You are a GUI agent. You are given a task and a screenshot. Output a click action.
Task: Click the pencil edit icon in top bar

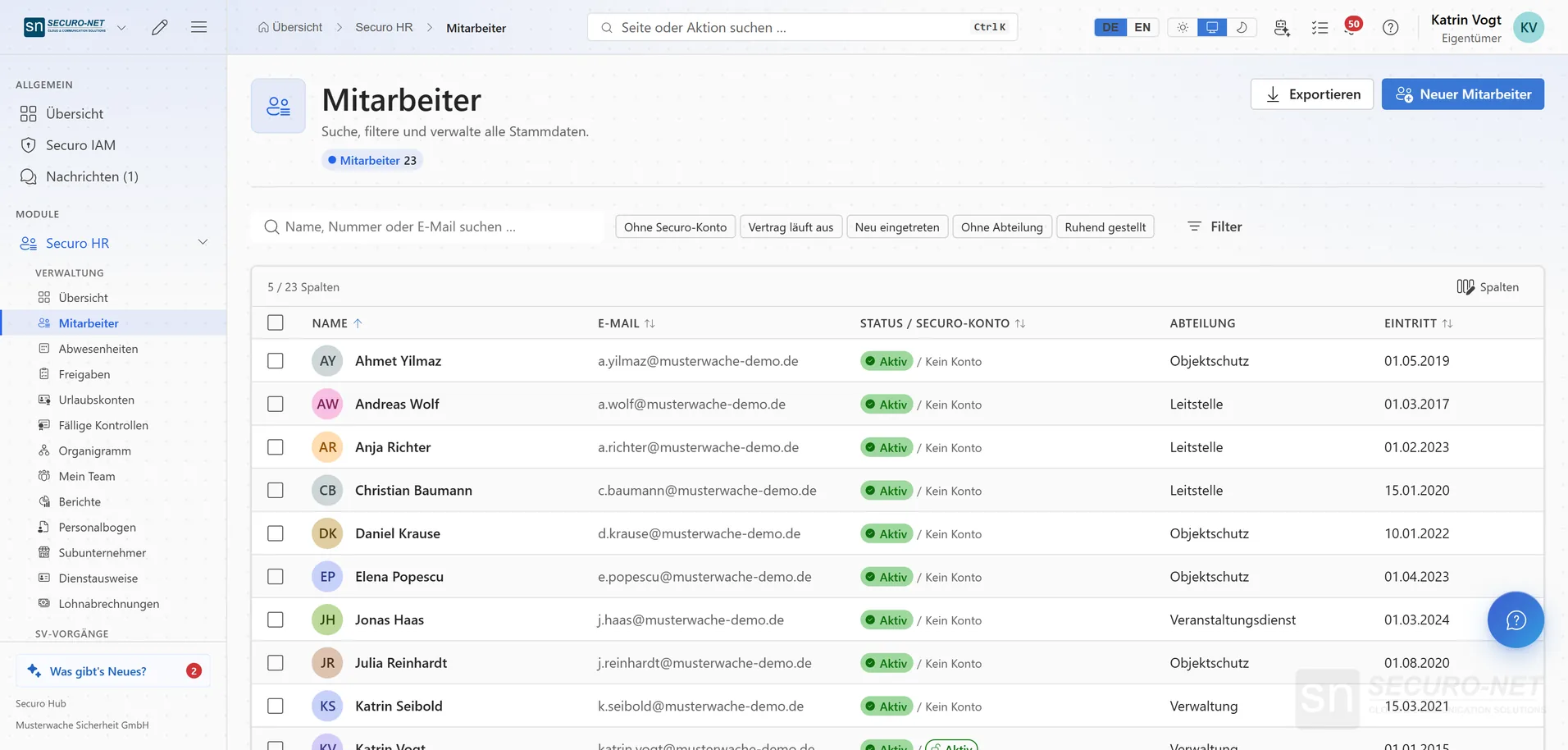[x=160, y=27]
